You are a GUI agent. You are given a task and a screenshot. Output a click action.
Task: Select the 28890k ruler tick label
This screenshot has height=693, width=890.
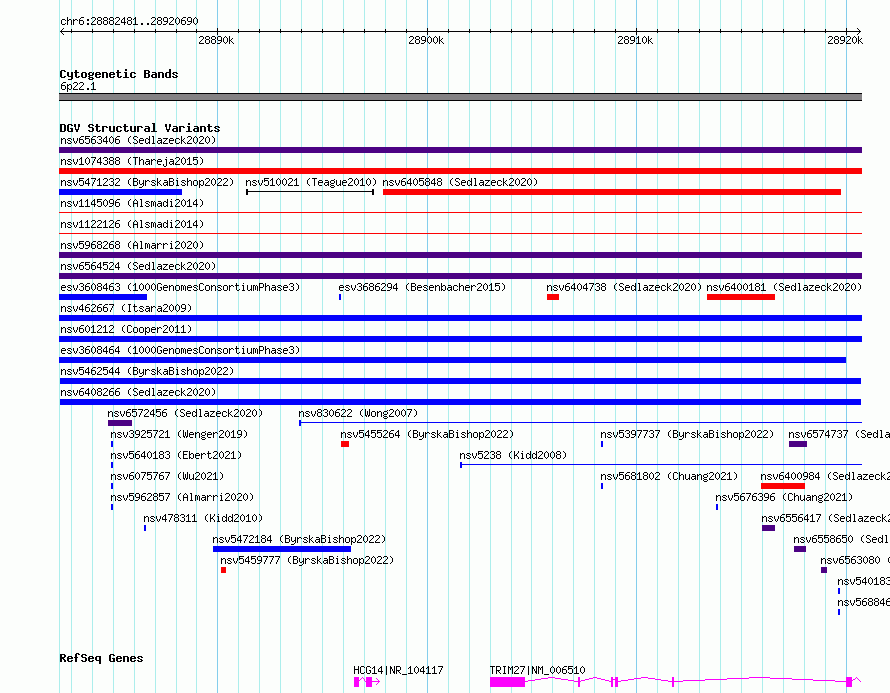216,40
